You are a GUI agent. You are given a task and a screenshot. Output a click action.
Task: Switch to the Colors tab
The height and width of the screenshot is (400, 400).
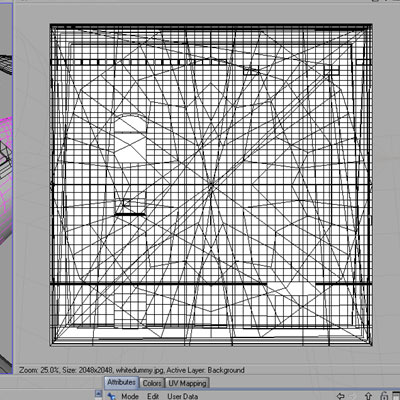point(152,383)
